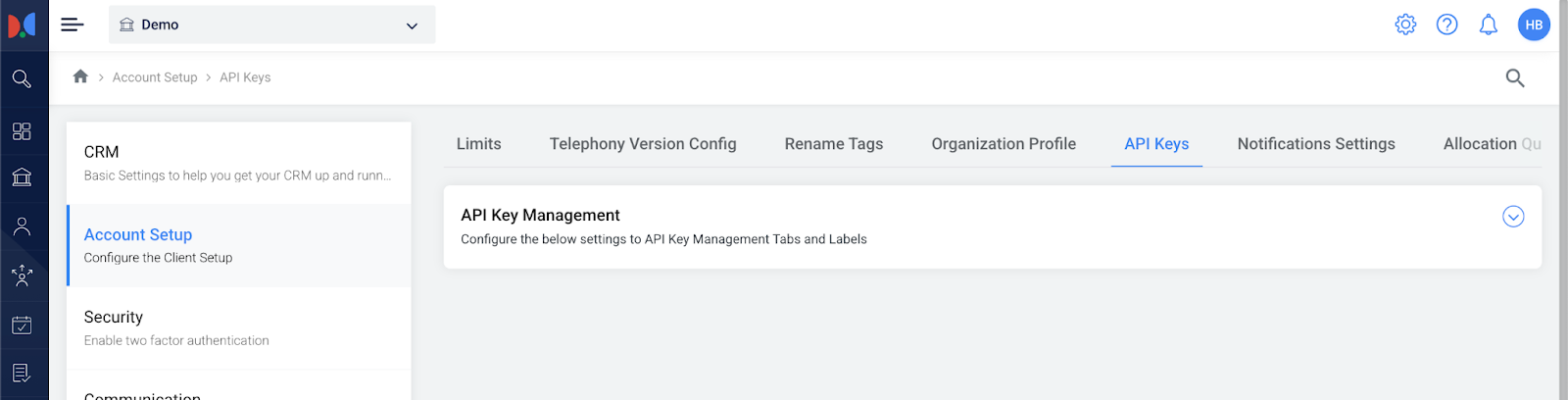The width and height of the screenshot is (1568, 400).
Task: Select the Organization Profile tab
Action: [1003, 144]
